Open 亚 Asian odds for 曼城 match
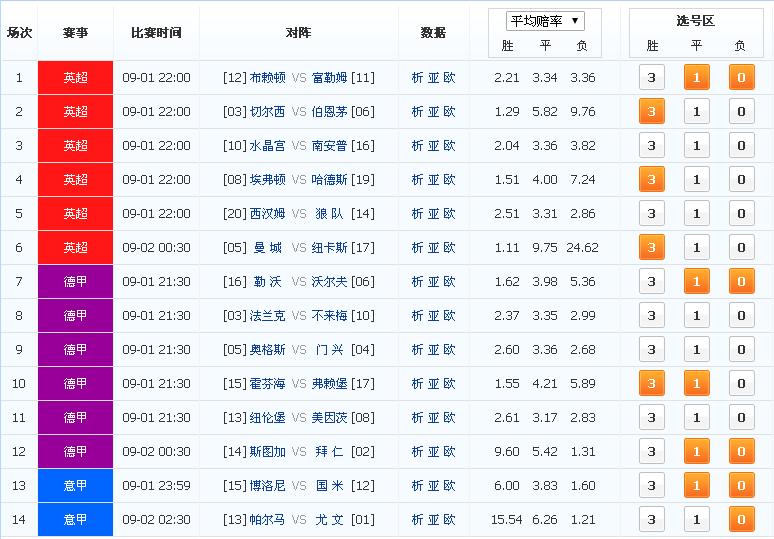Image resolution: width=774 pixels, height=539 pixels. (x=433, y=247)
